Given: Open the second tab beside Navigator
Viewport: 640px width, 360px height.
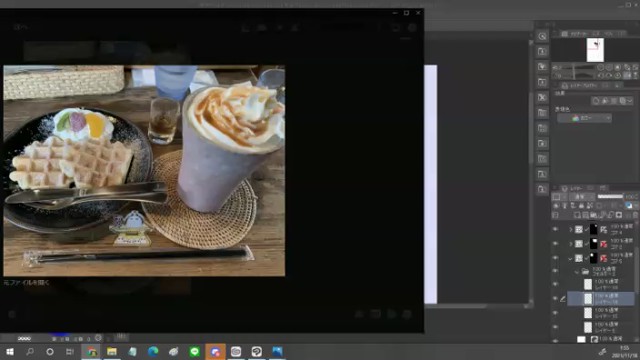Looking at the screenshot, I should tap(596, 34).
